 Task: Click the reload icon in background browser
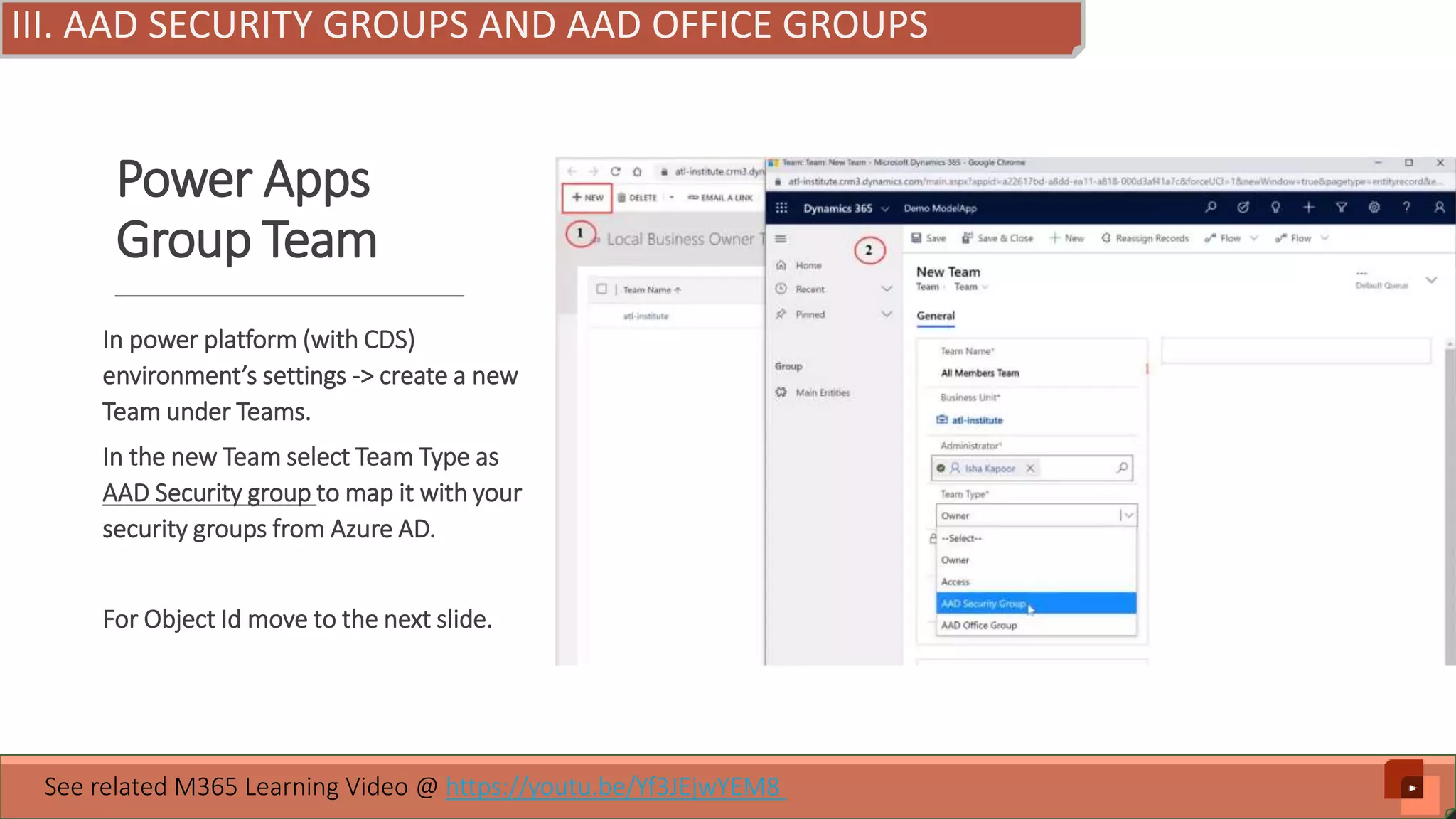click(615, 171)
